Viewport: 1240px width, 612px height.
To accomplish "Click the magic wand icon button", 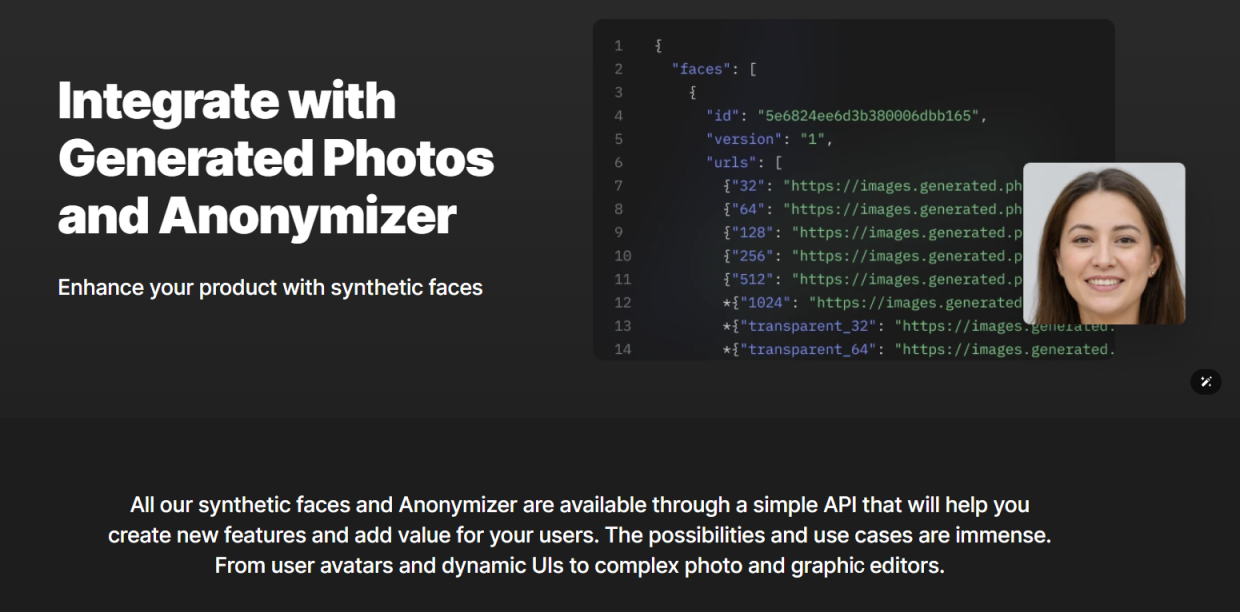I will click(x=1206, y=381).
